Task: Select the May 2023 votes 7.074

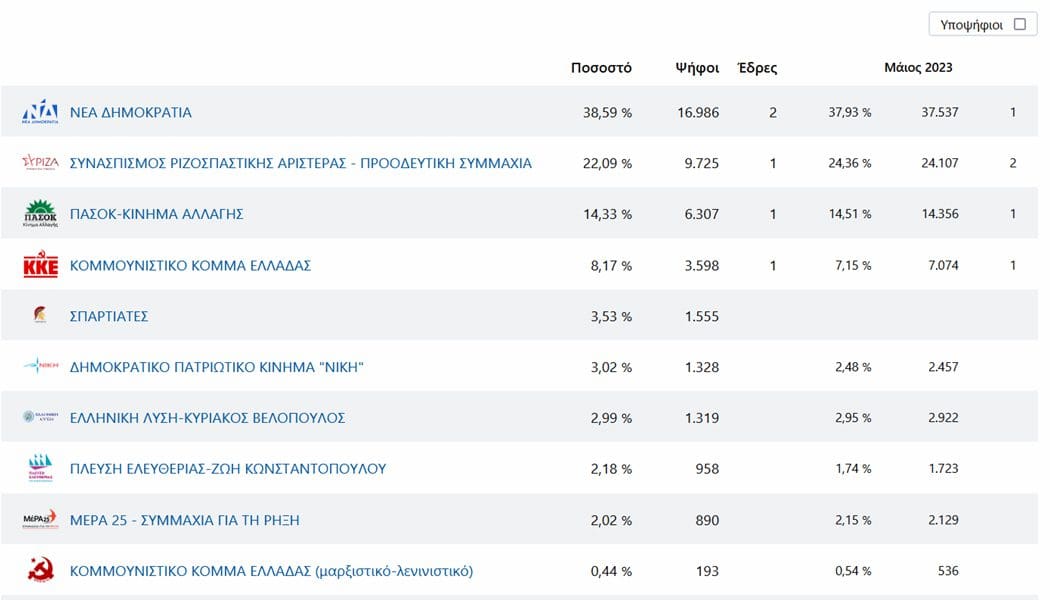Action: pyautogui.click(x=943, y=265)
